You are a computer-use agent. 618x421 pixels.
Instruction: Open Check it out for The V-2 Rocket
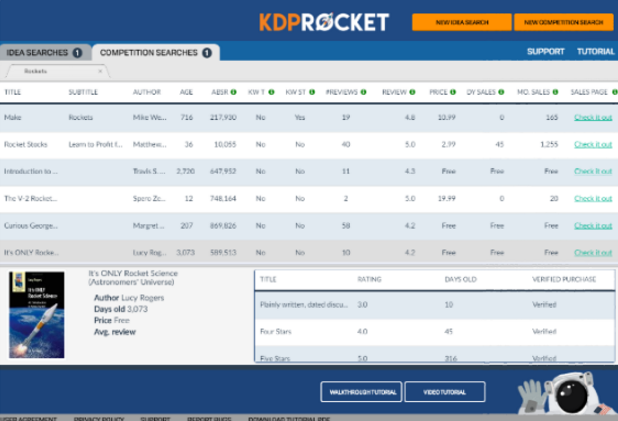point(593,198)
